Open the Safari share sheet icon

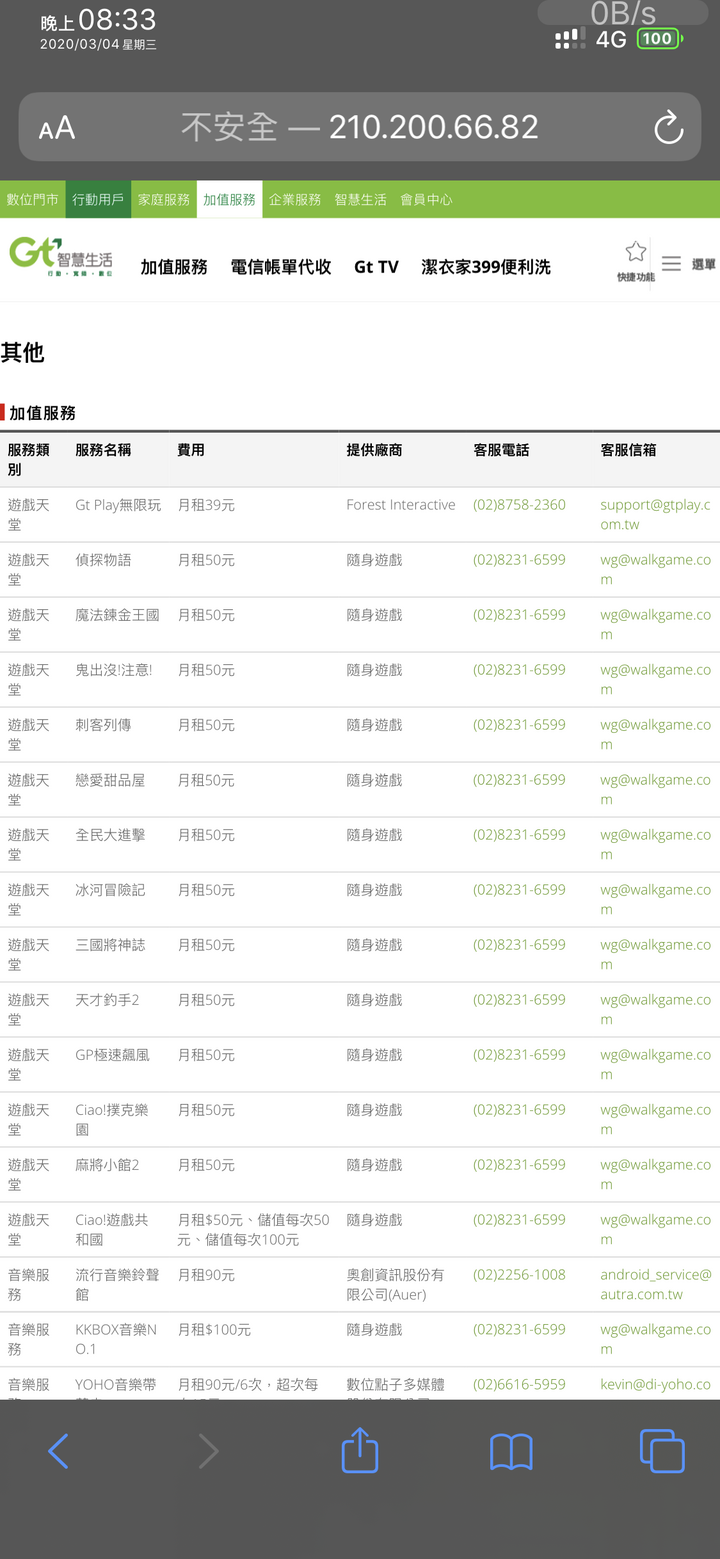click(x=360, y=1450)
